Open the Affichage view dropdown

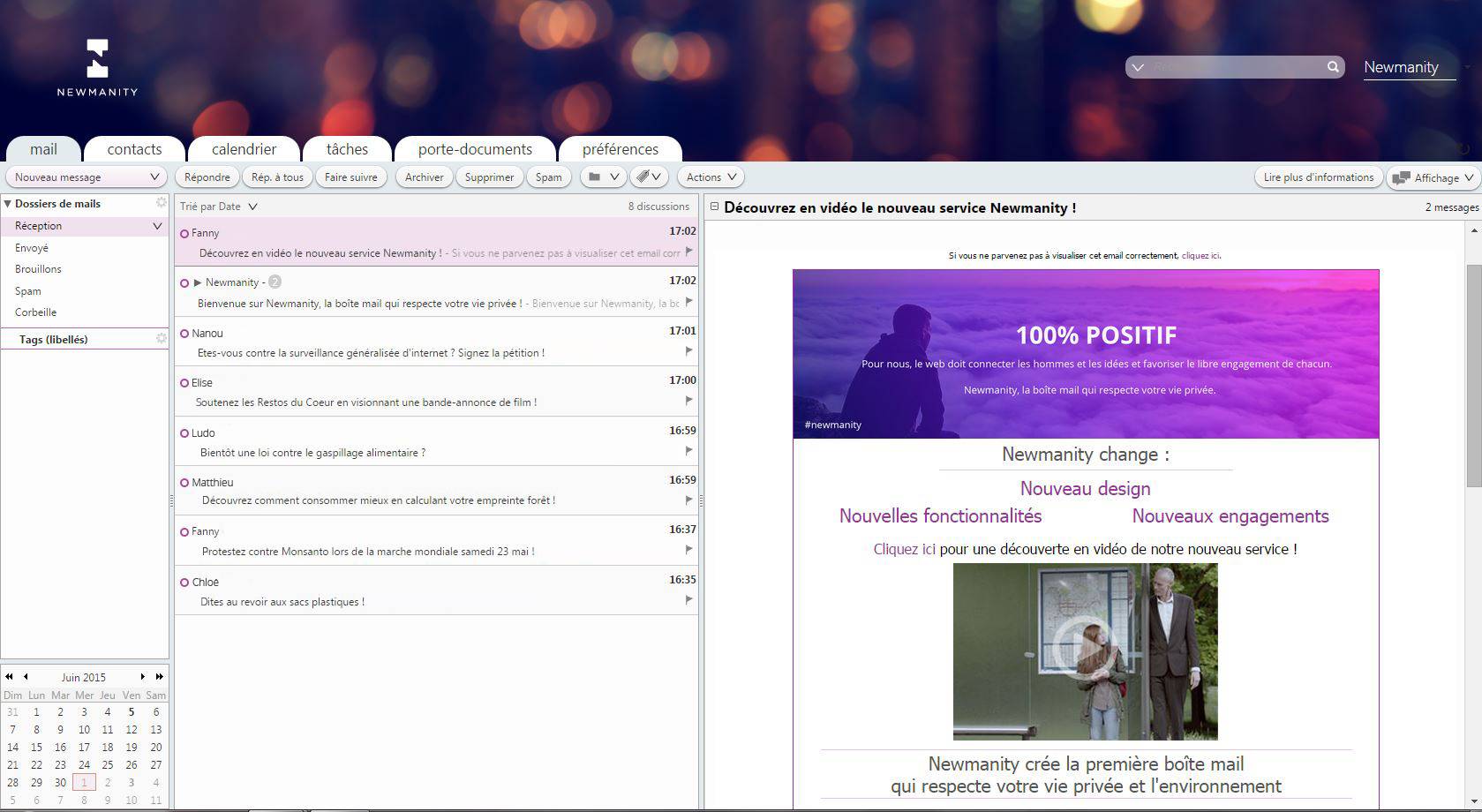(x=1433, y=177)
